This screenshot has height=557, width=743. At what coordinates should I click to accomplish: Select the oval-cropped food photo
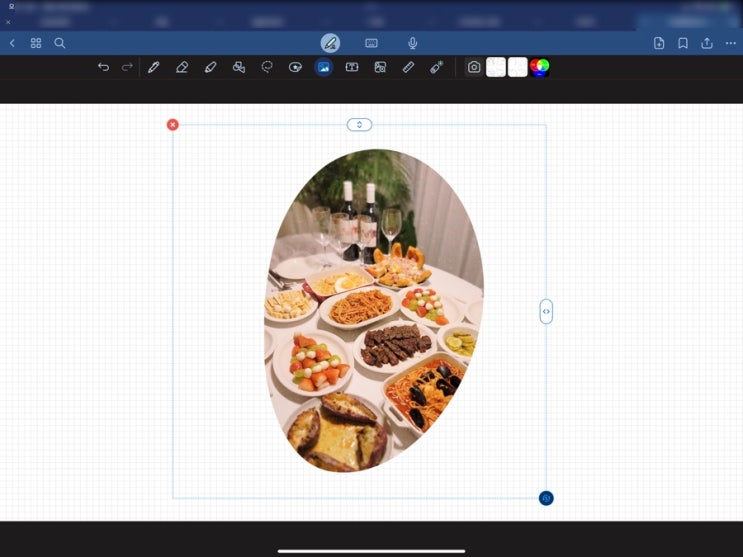[374, 310]
